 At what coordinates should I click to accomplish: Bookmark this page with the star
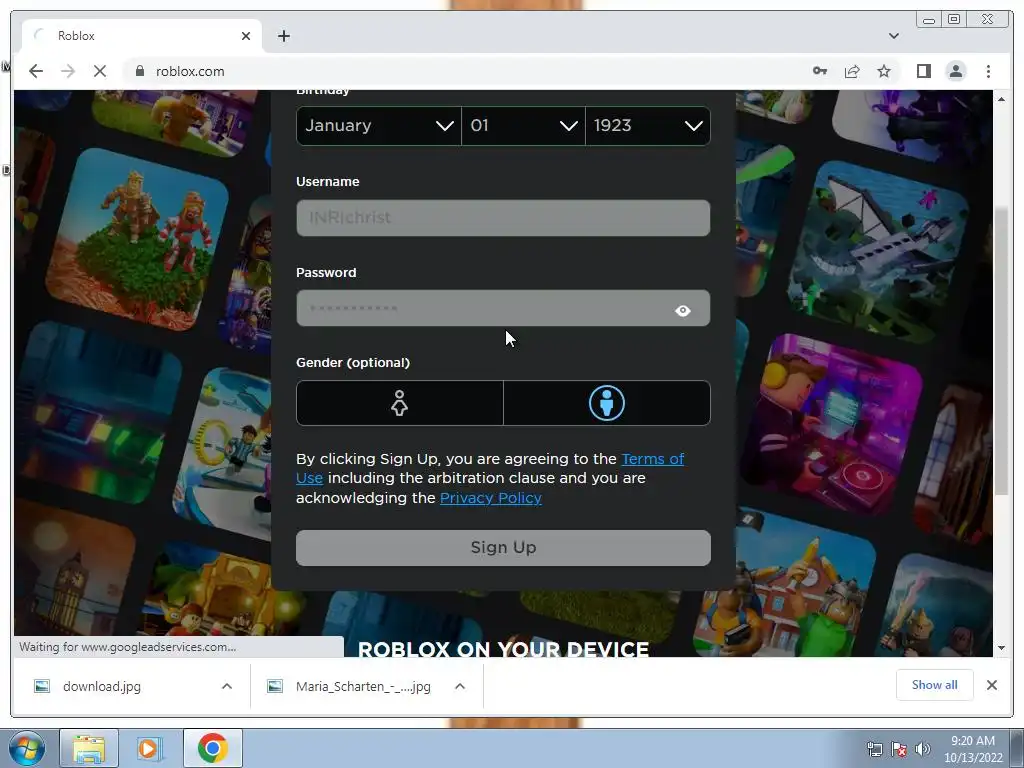click(884, 71)
